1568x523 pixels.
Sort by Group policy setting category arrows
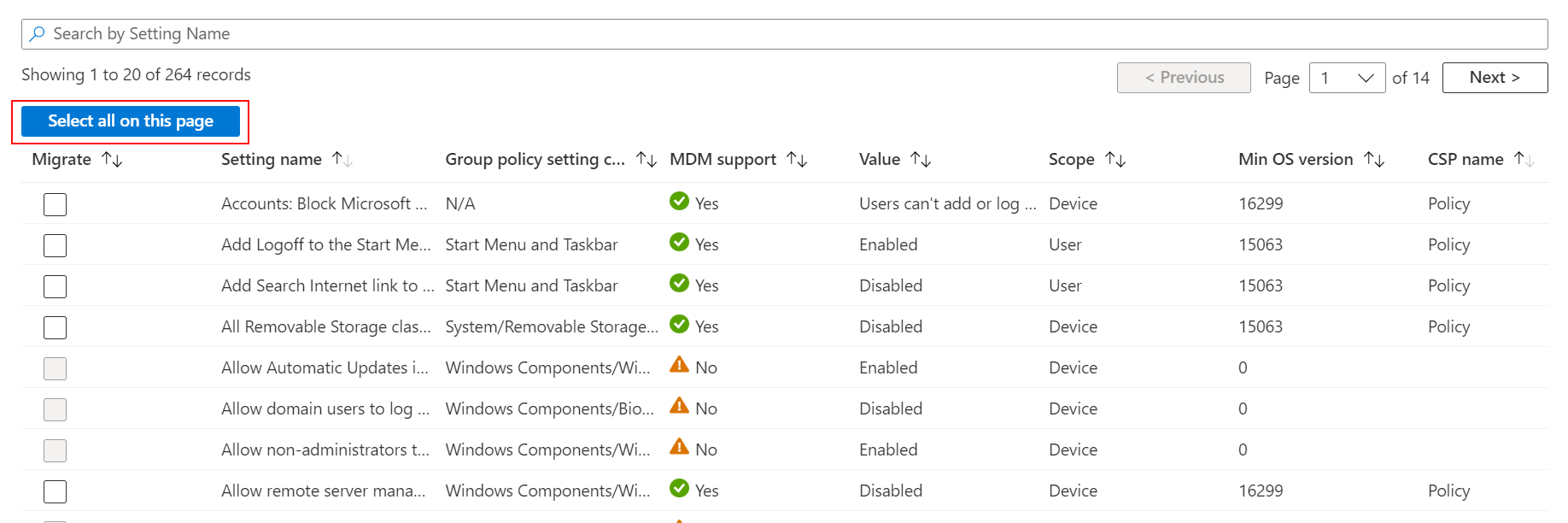click(647, 160)
